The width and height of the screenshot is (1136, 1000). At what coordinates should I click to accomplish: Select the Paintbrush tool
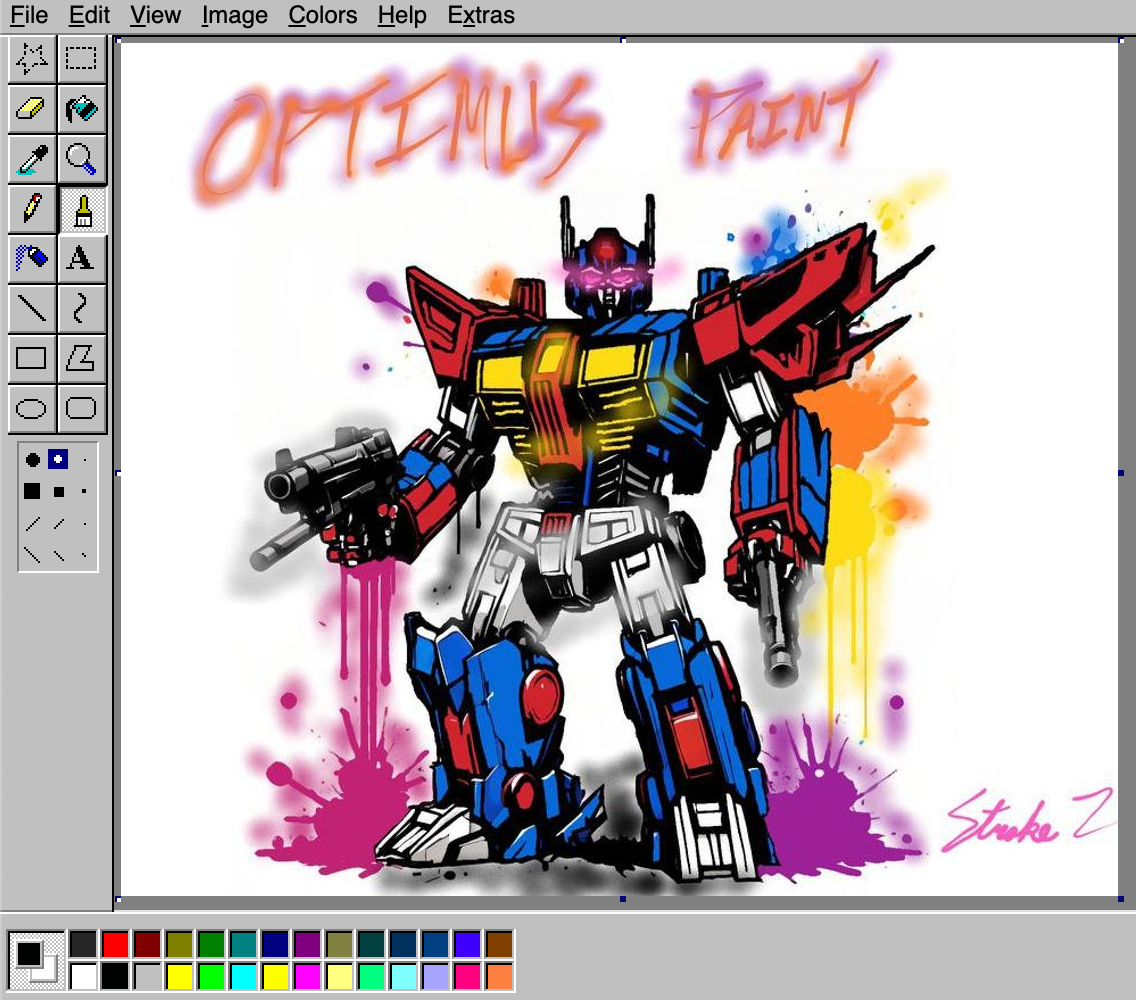(82, 208)
